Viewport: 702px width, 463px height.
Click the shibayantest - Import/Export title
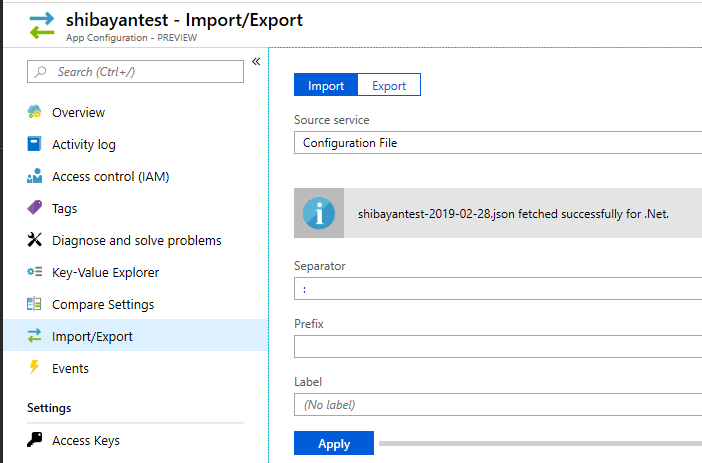coord(184,20)
